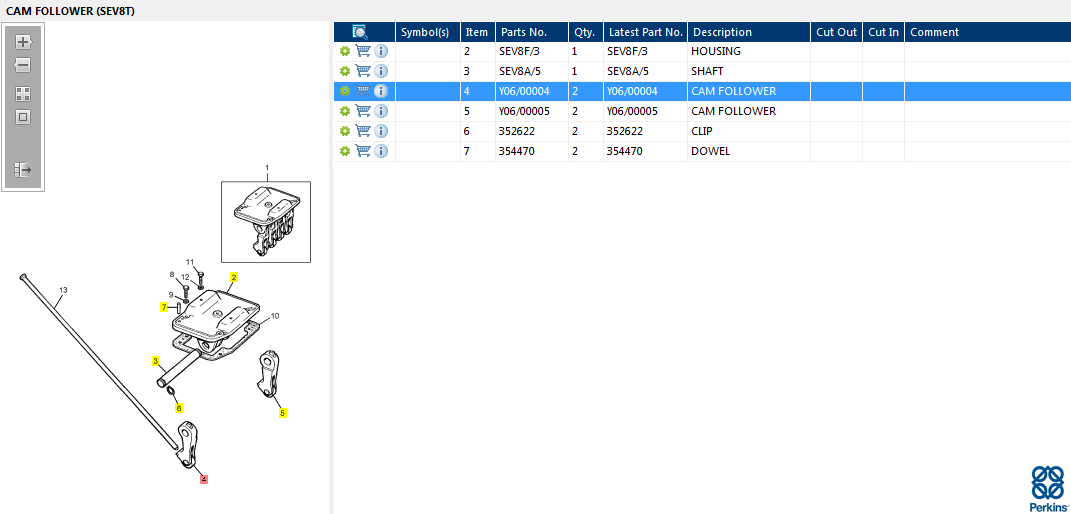
Task: Click callout 11 on the diagram
Action: pyautogui.click(x=191, y=261)
